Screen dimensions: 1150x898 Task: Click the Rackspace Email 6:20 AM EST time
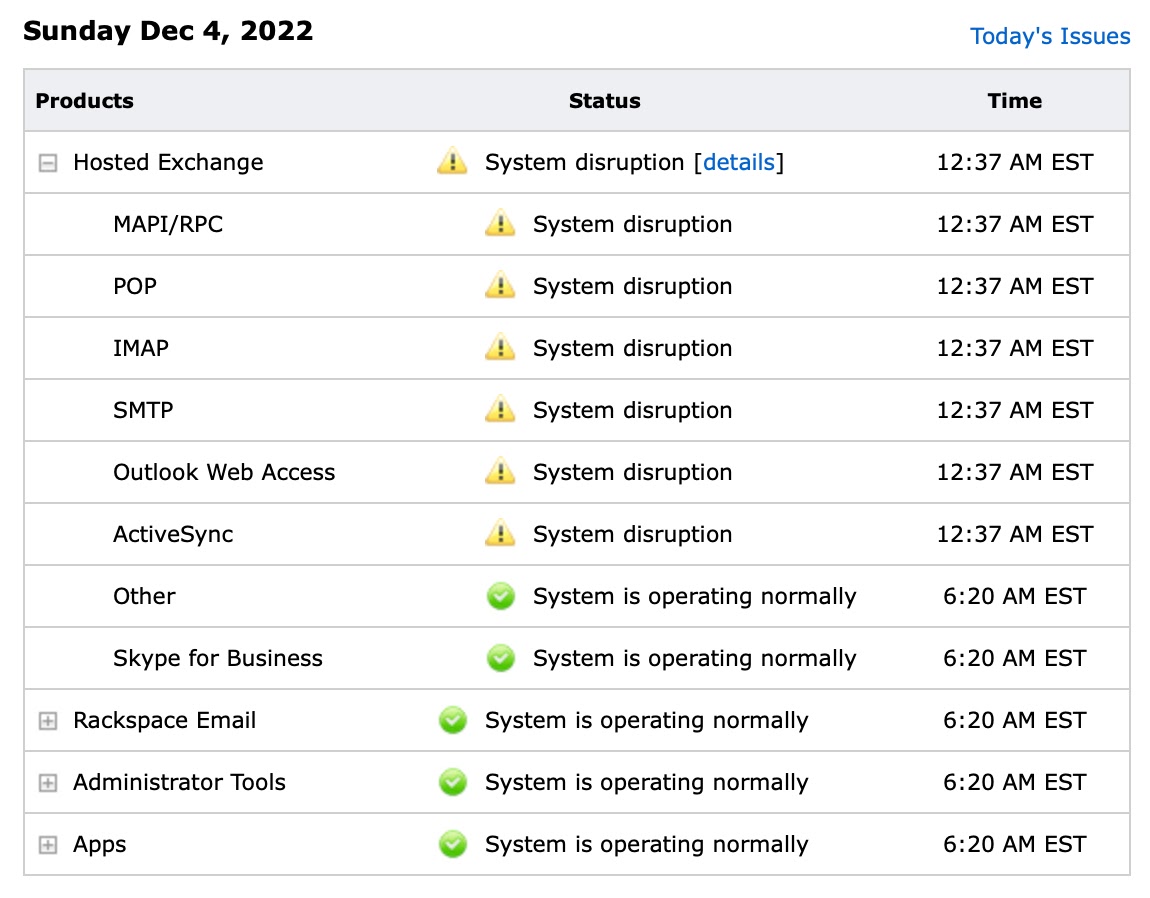[1014, 720]
